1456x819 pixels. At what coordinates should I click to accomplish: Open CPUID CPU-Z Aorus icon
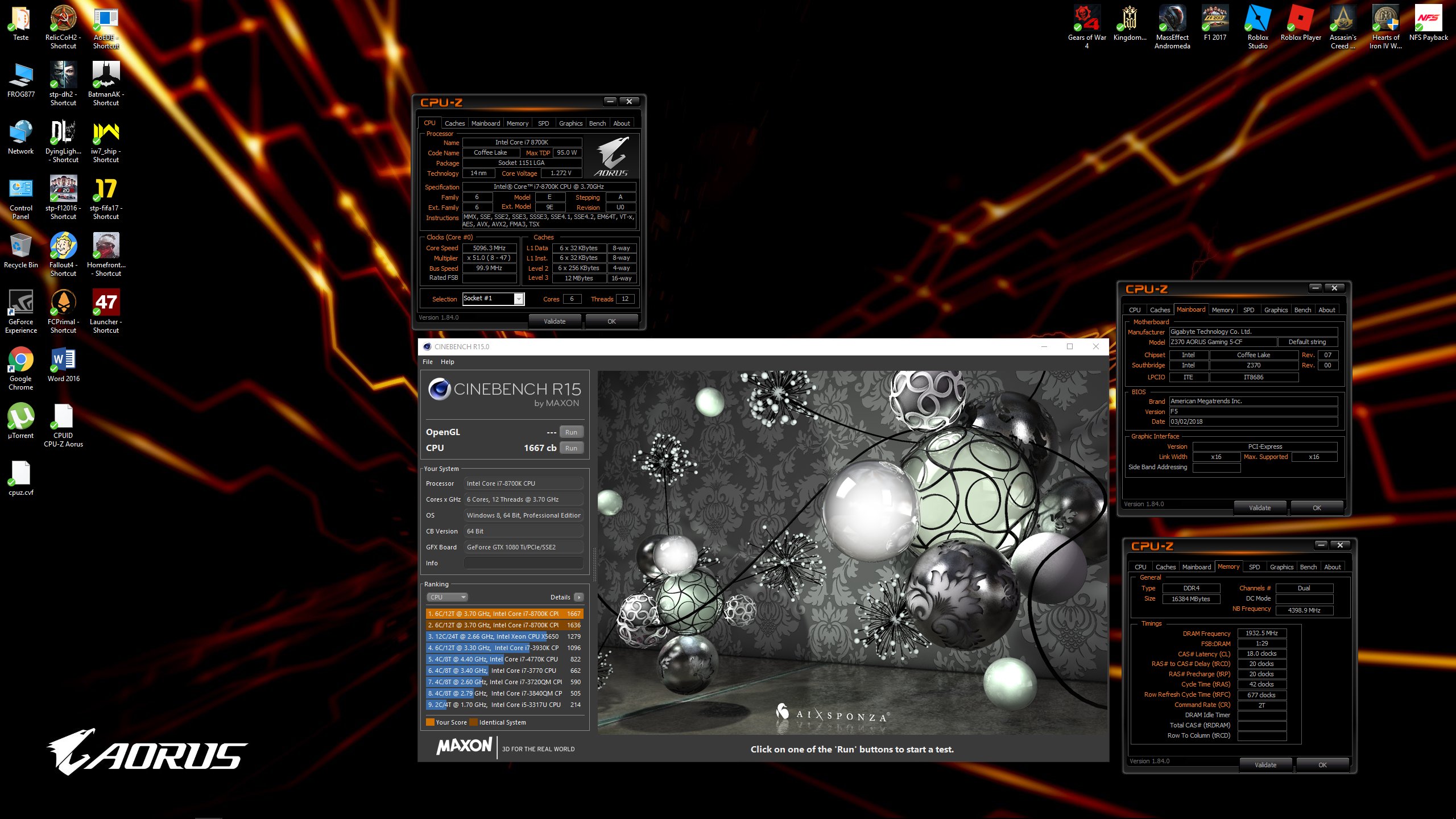tap(63, 425)
